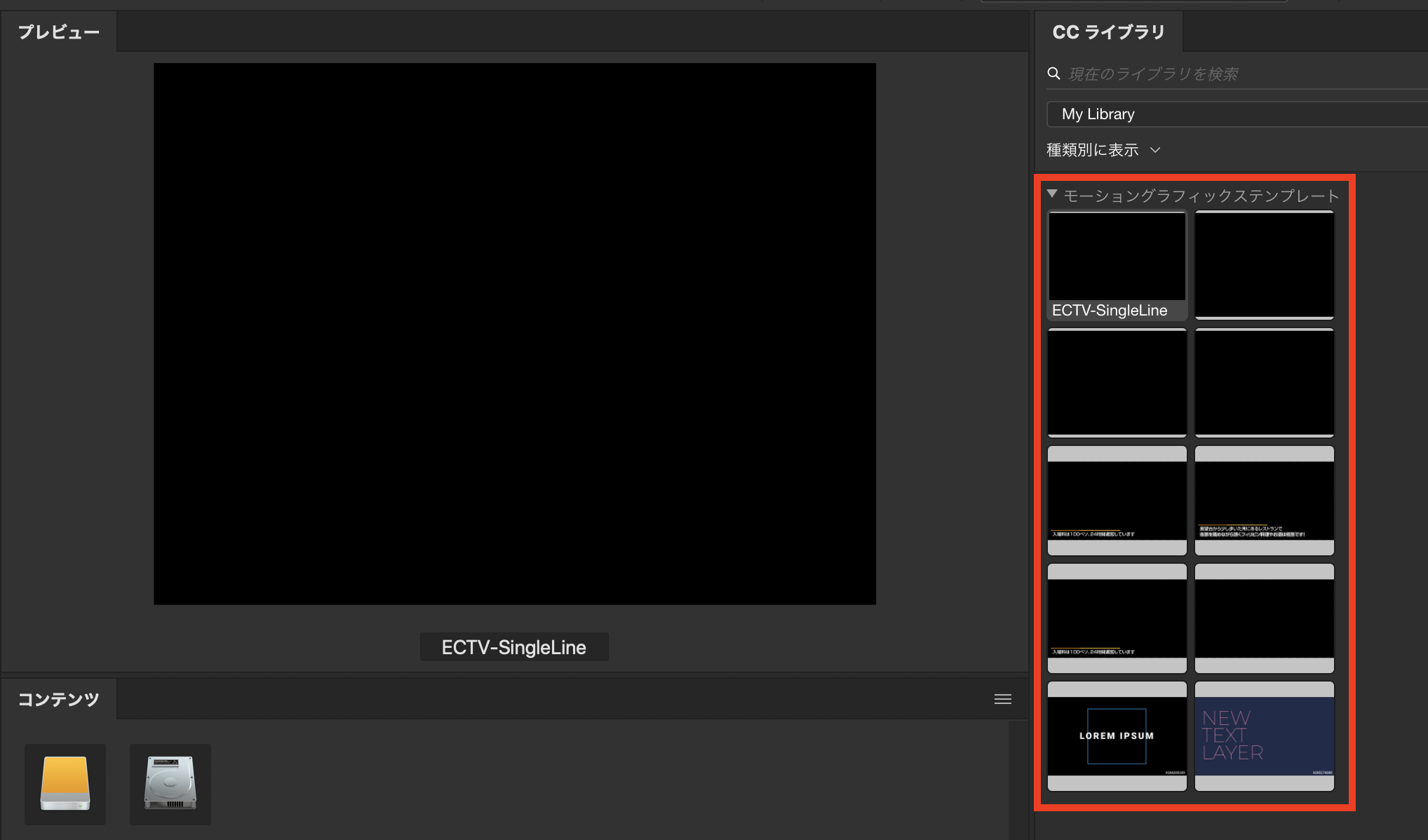This screenshot has height=840, width=1428.
Task: Click the ECTV-SingleLine label below preview
Action: [x=513, y=647]
